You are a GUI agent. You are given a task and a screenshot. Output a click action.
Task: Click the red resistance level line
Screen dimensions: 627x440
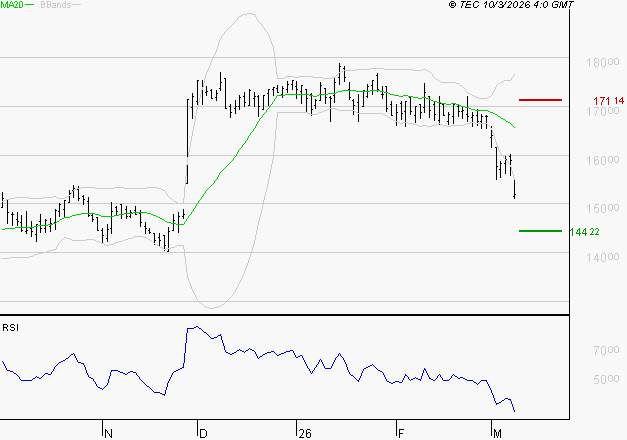click(540, 100)
